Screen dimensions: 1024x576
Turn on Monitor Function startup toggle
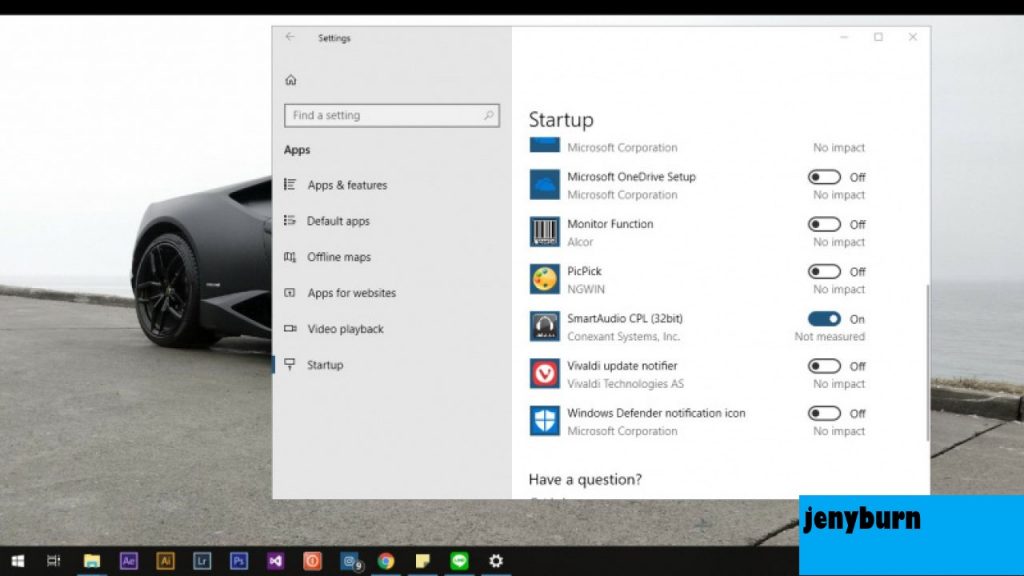pyautogui.click(x=824, y=224)
